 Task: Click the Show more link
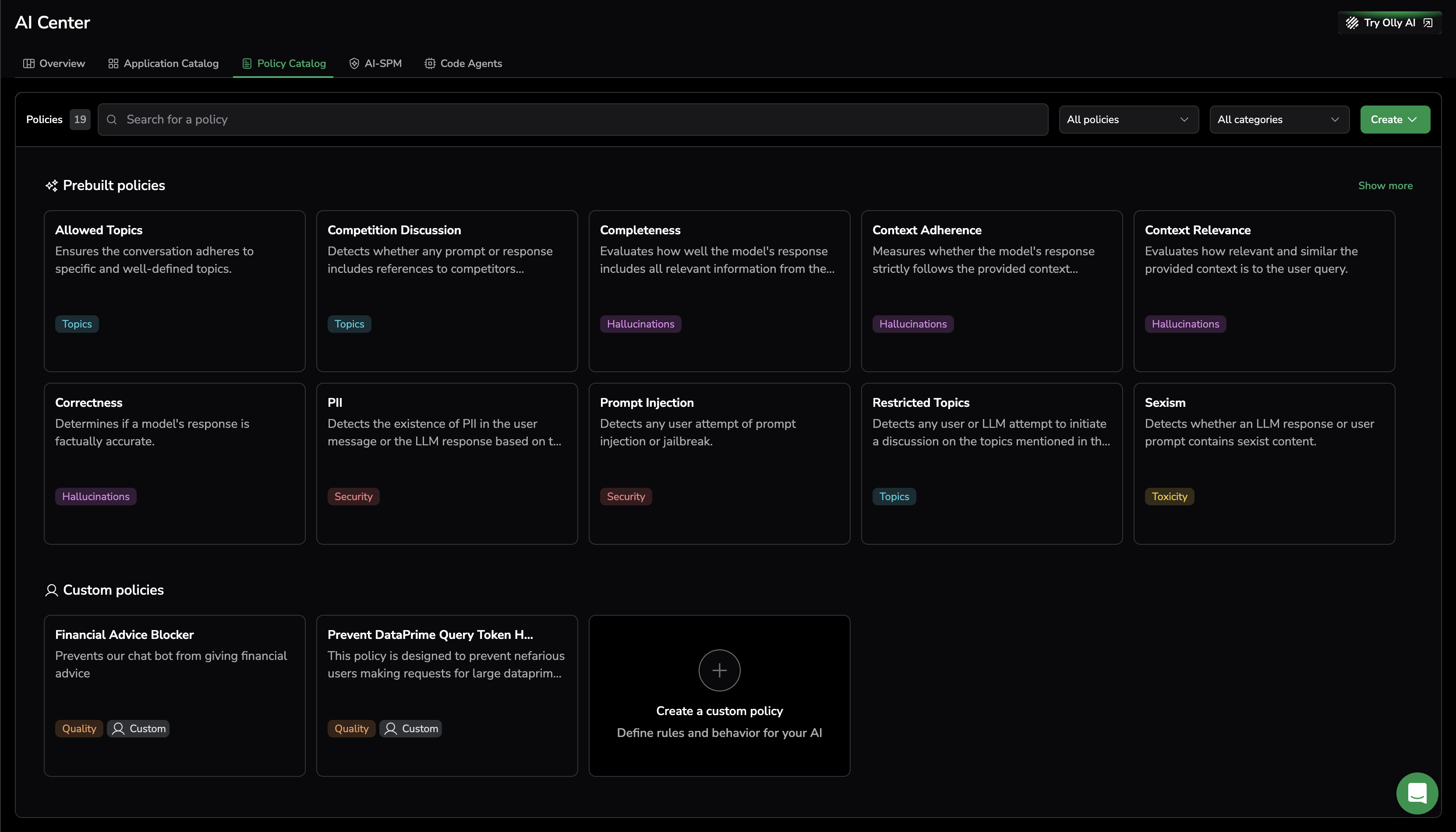tap(1385, 186)
